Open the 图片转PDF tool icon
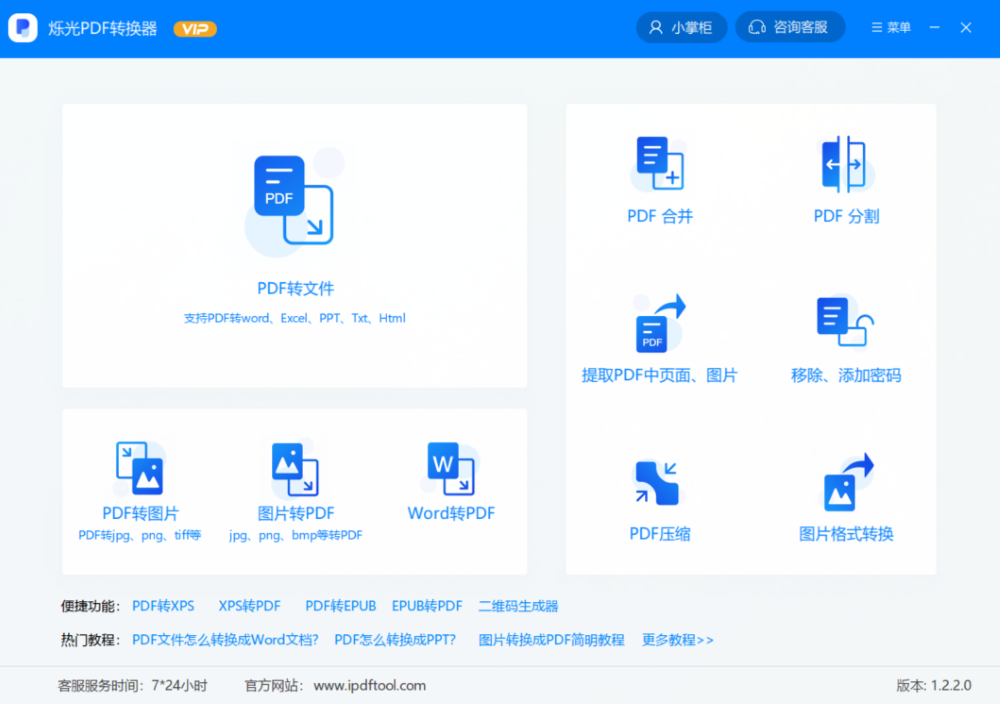The image size is (1000, 704). point(295,468)
